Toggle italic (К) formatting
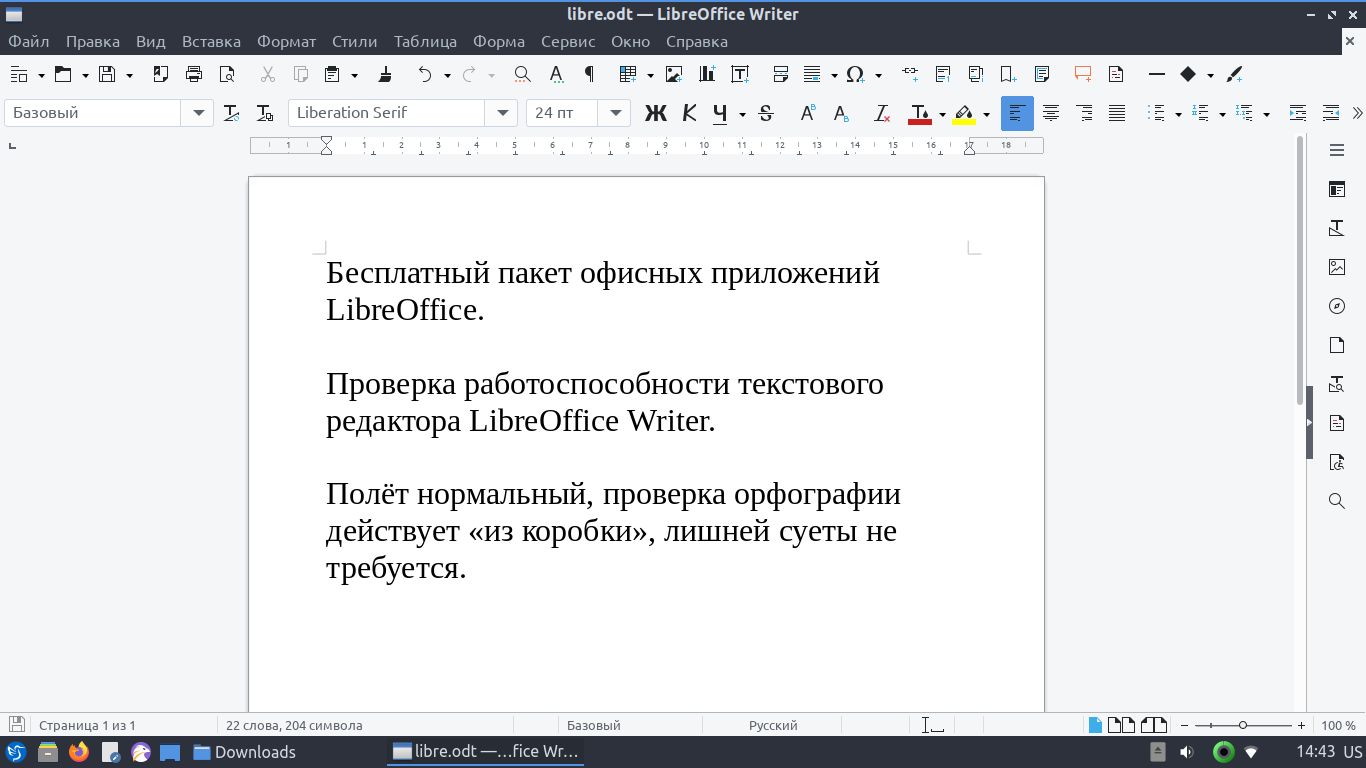1366x768 pixels. [689, 113]
